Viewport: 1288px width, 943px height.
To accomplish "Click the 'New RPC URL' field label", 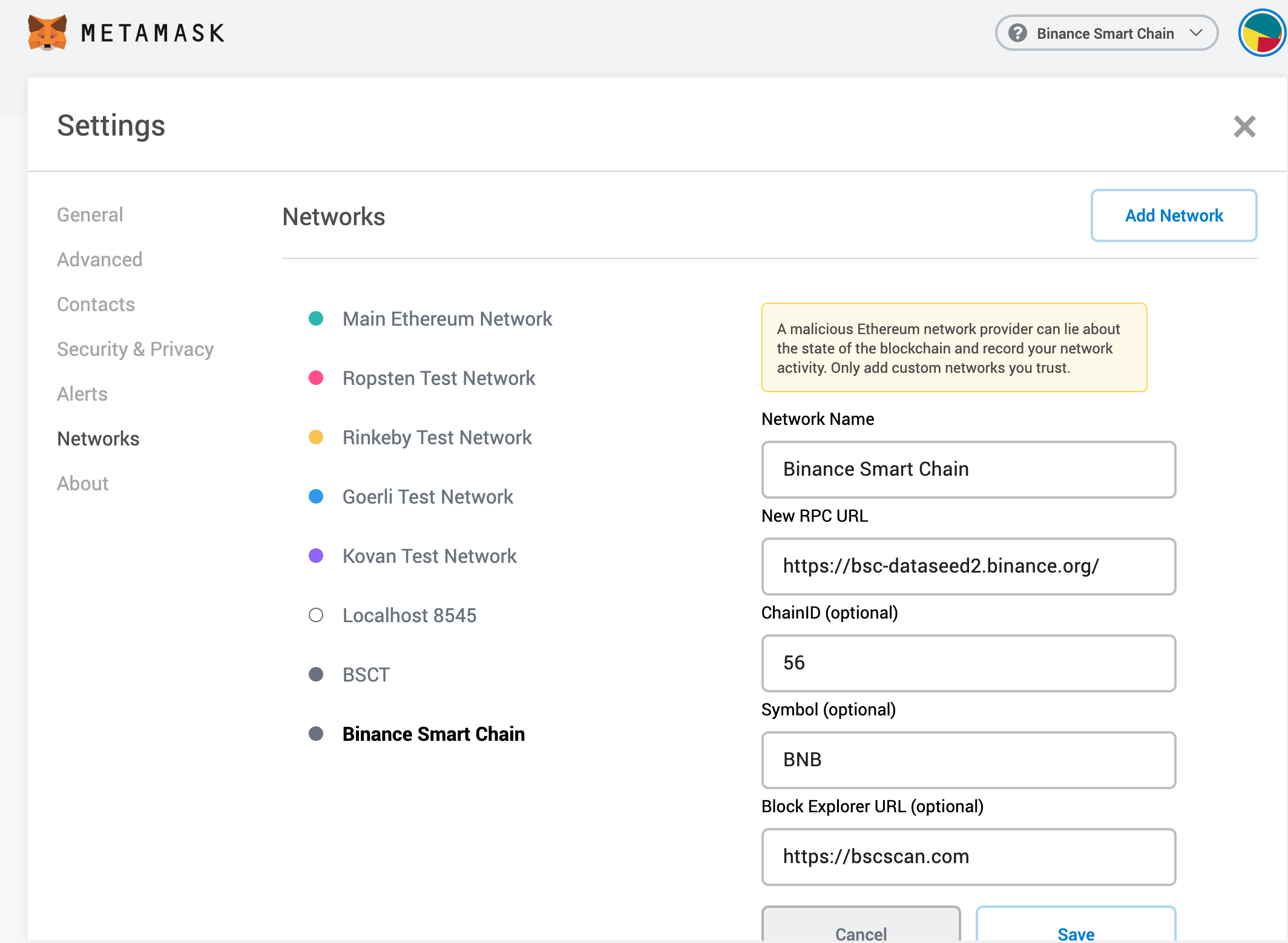I will point(815,516).
